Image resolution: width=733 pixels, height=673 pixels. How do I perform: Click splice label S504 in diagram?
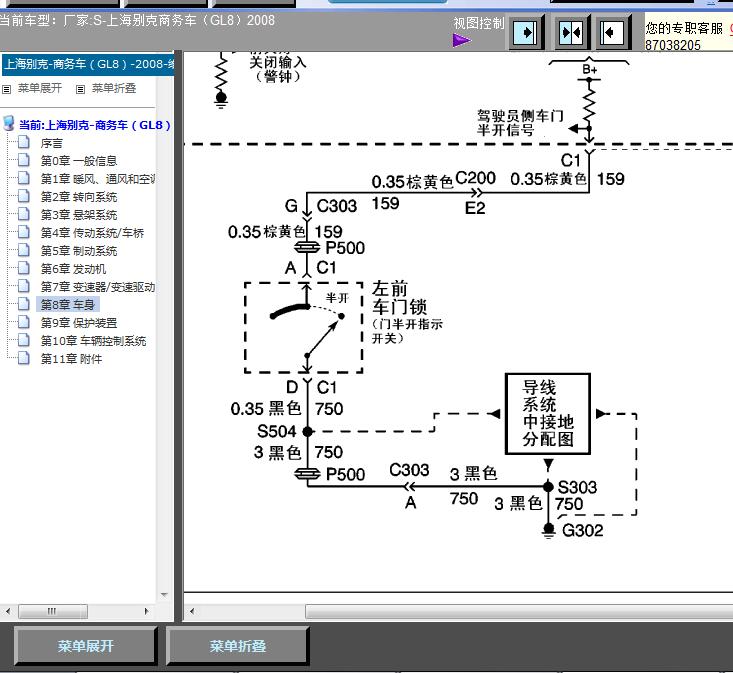276,431
